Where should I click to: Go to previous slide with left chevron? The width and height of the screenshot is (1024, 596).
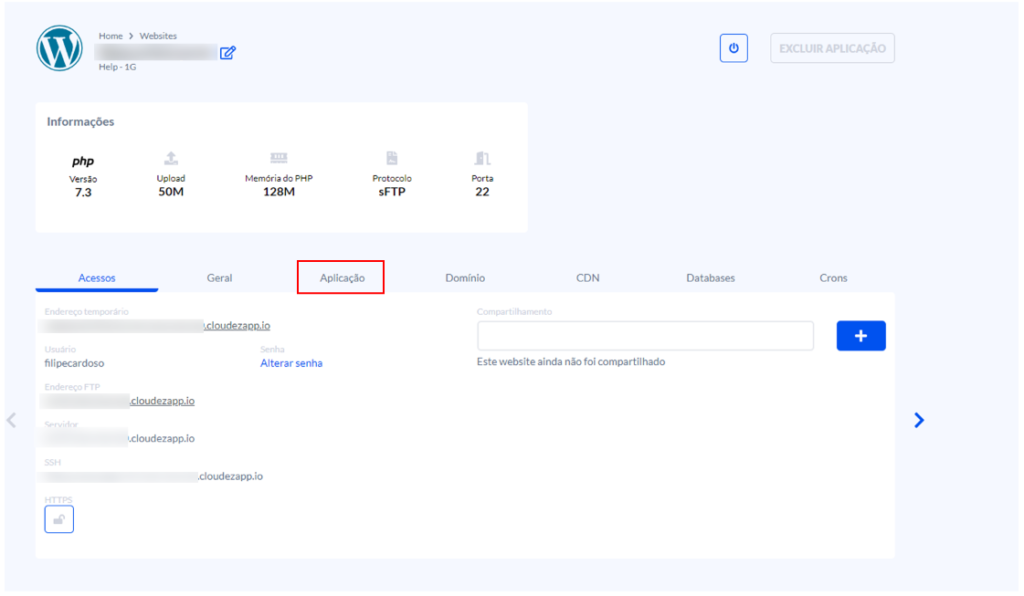(x=12, y=421)
